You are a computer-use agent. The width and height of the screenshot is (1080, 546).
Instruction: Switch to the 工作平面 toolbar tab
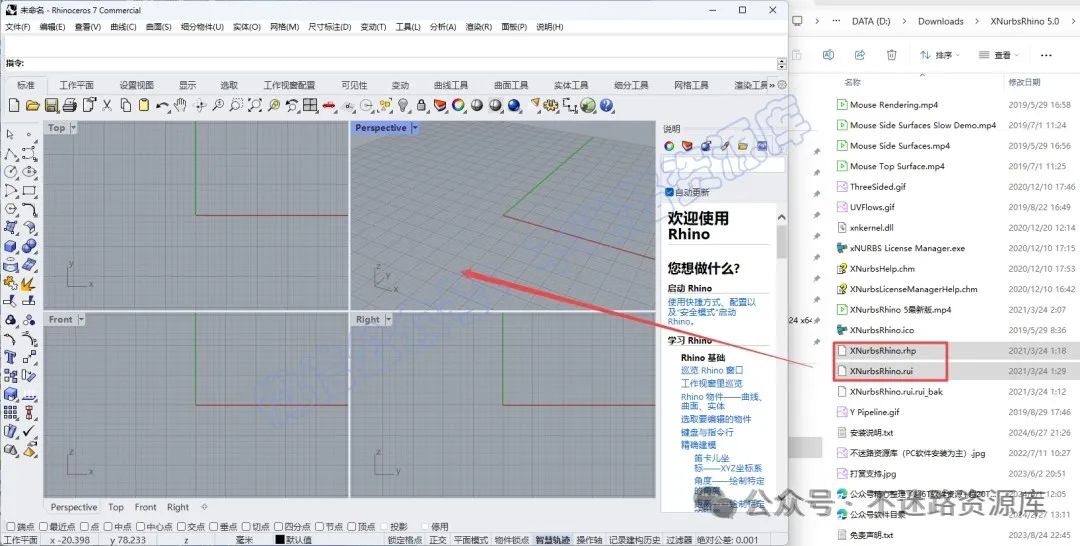pyautogui.click(x=76, y=85)
